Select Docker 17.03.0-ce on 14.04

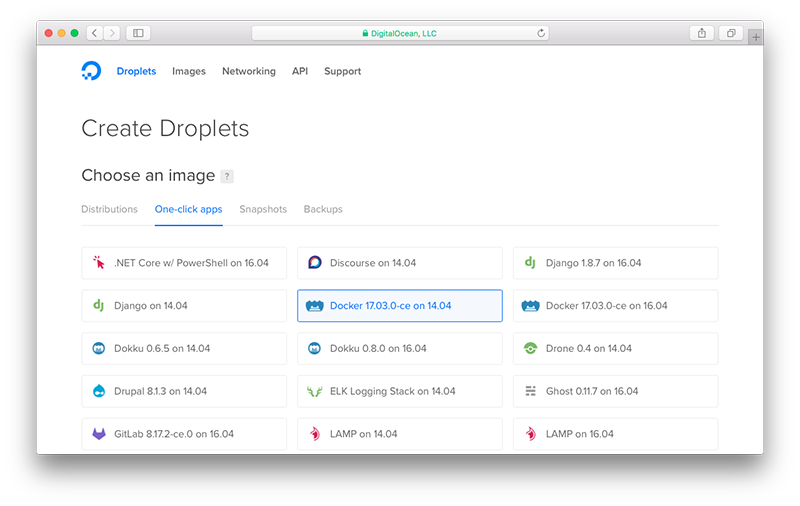[x=400, y=306]
